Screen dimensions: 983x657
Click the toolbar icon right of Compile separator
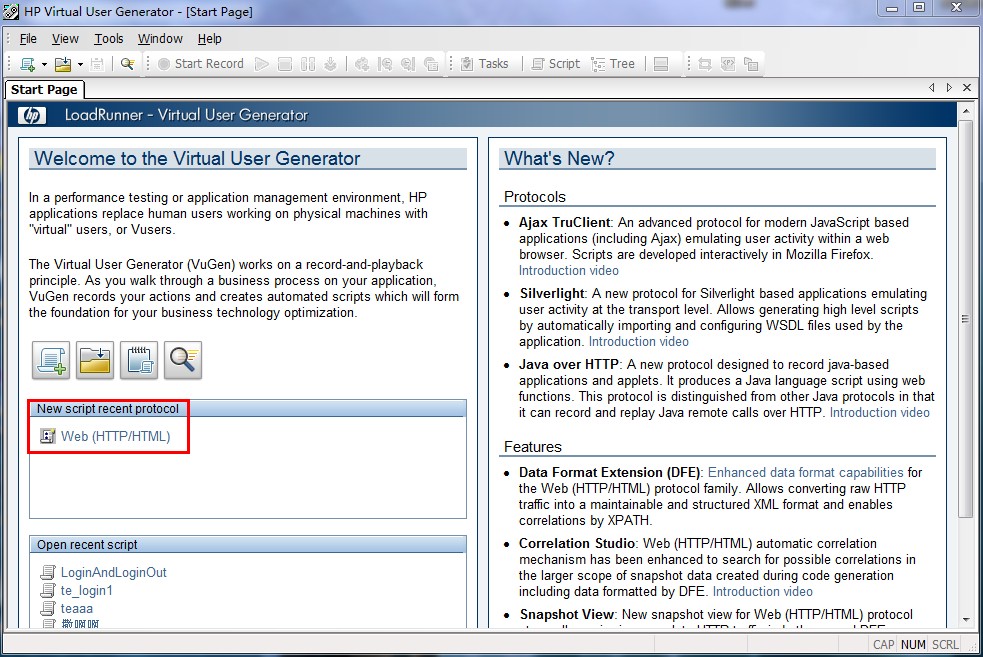click(x=362, y=64)
